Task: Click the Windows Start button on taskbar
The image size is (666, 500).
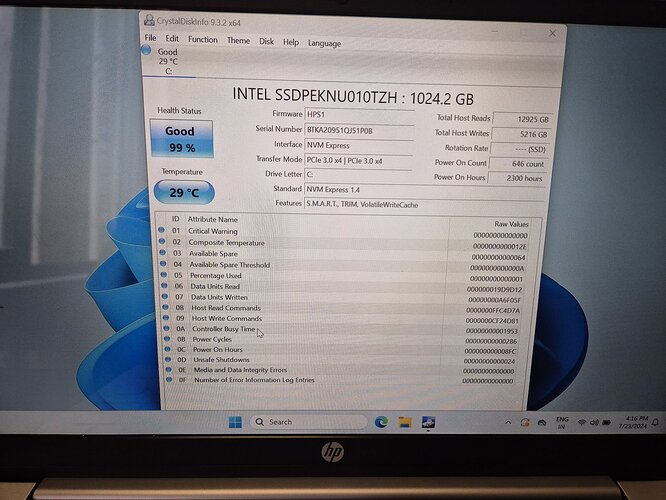Action: coord(234,421)
